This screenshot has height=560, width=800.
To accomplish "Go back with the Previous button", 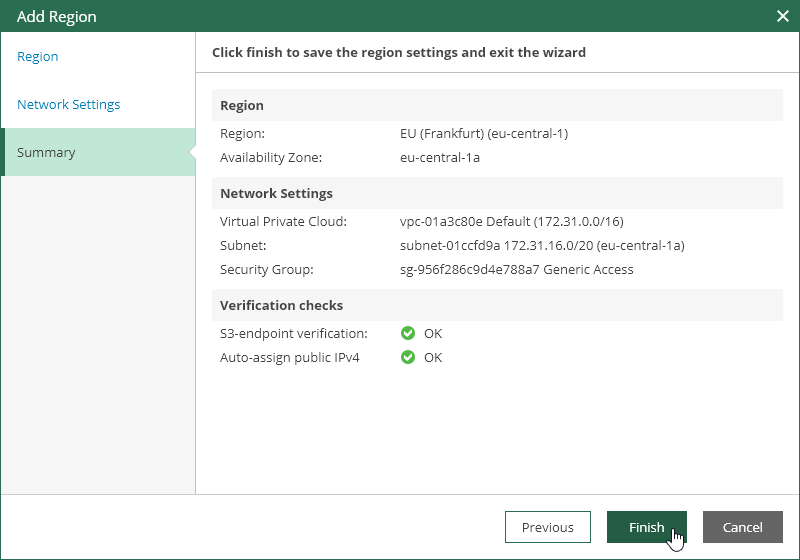I will tap(547, 527).
